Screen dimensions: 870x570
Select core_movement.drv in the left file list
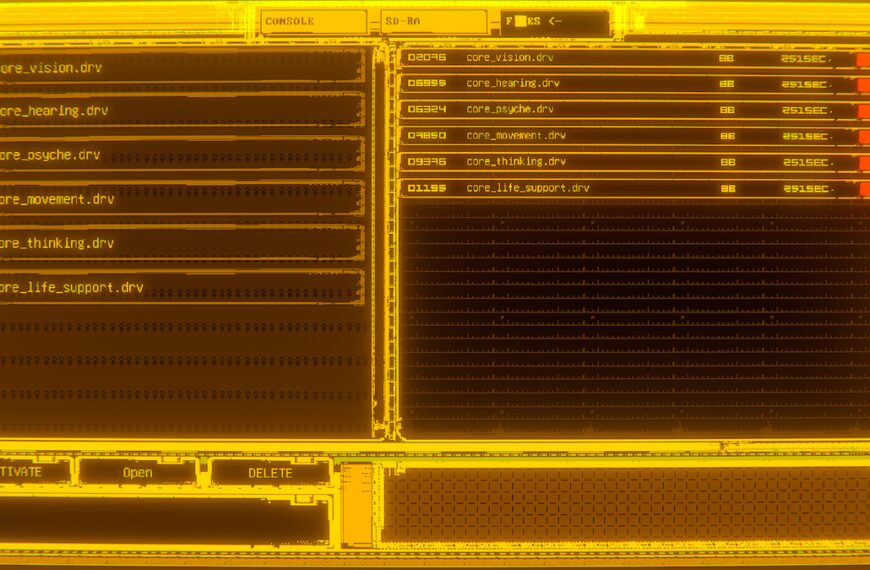(181, 199)
